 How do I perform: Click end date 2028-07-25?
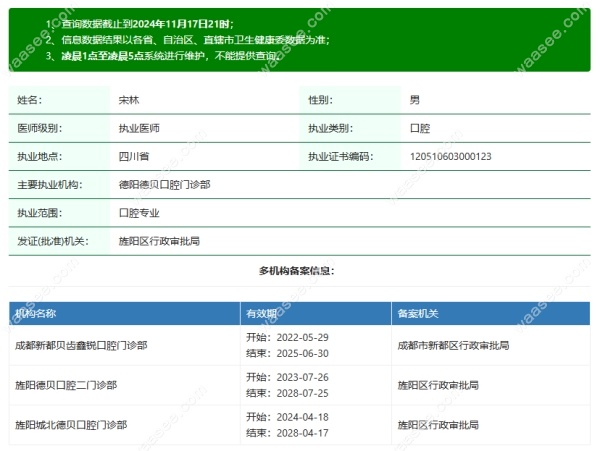pyautogui.click(x=302, y=393)
